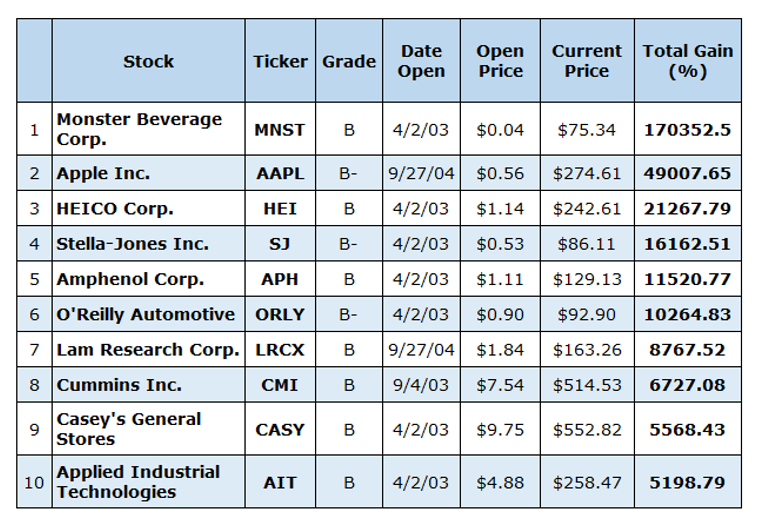The height and width of the screenshot is (523, 760).
Task: Select the Open Price column header
Action: (x=499, y=61)
